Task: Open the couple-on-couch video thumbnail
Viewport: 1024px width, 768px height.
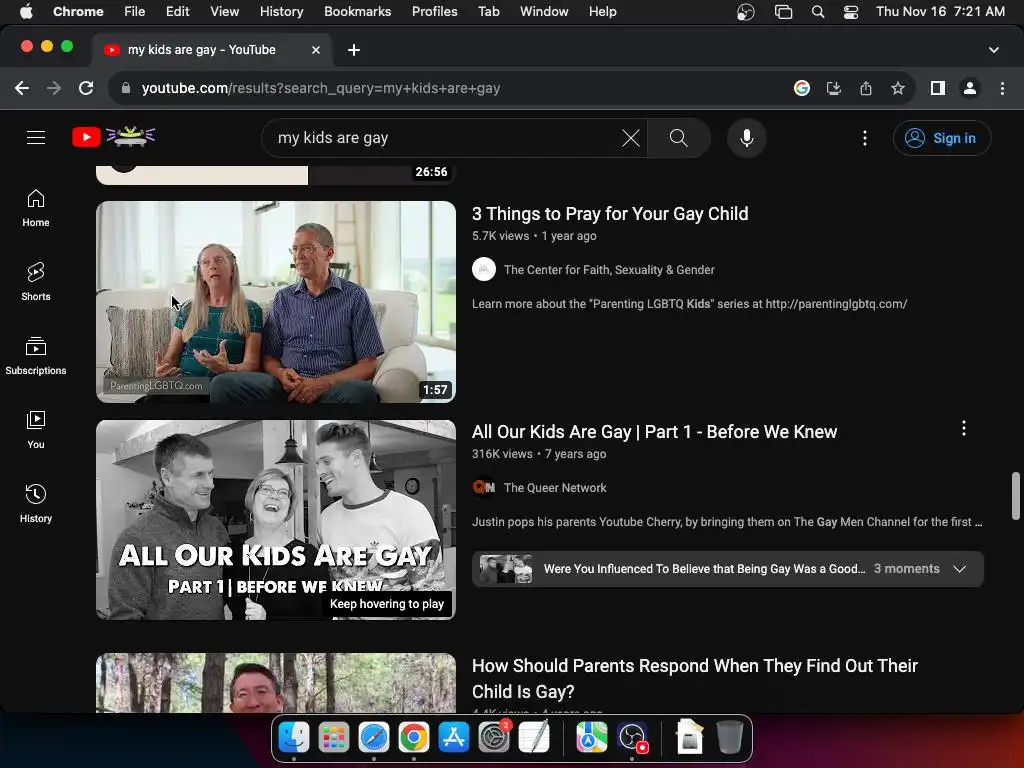Action: pyautogui.click(x=276, y=302)
